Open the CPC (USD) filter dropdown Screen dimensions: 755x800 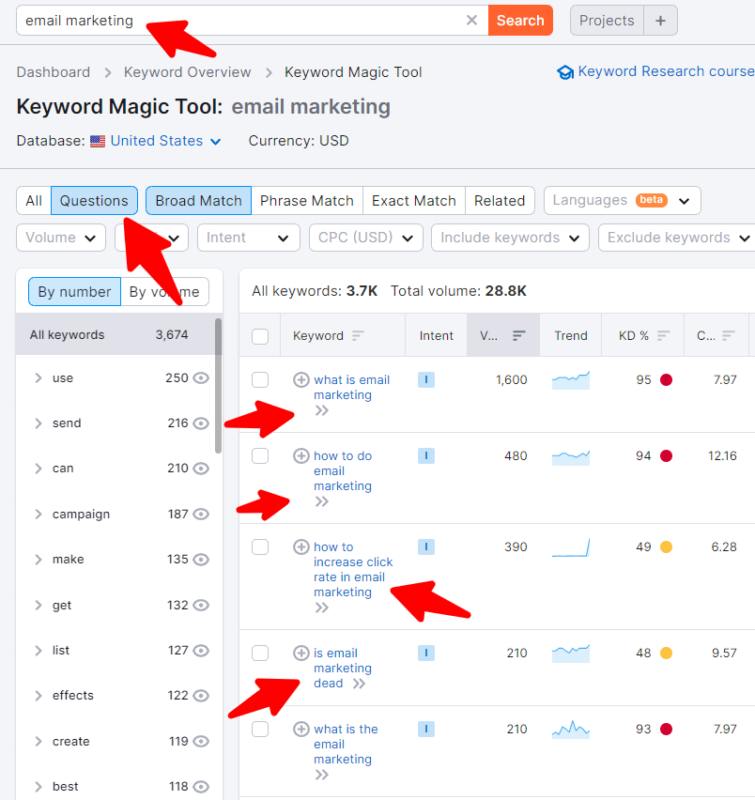click(x=366, y=238)
